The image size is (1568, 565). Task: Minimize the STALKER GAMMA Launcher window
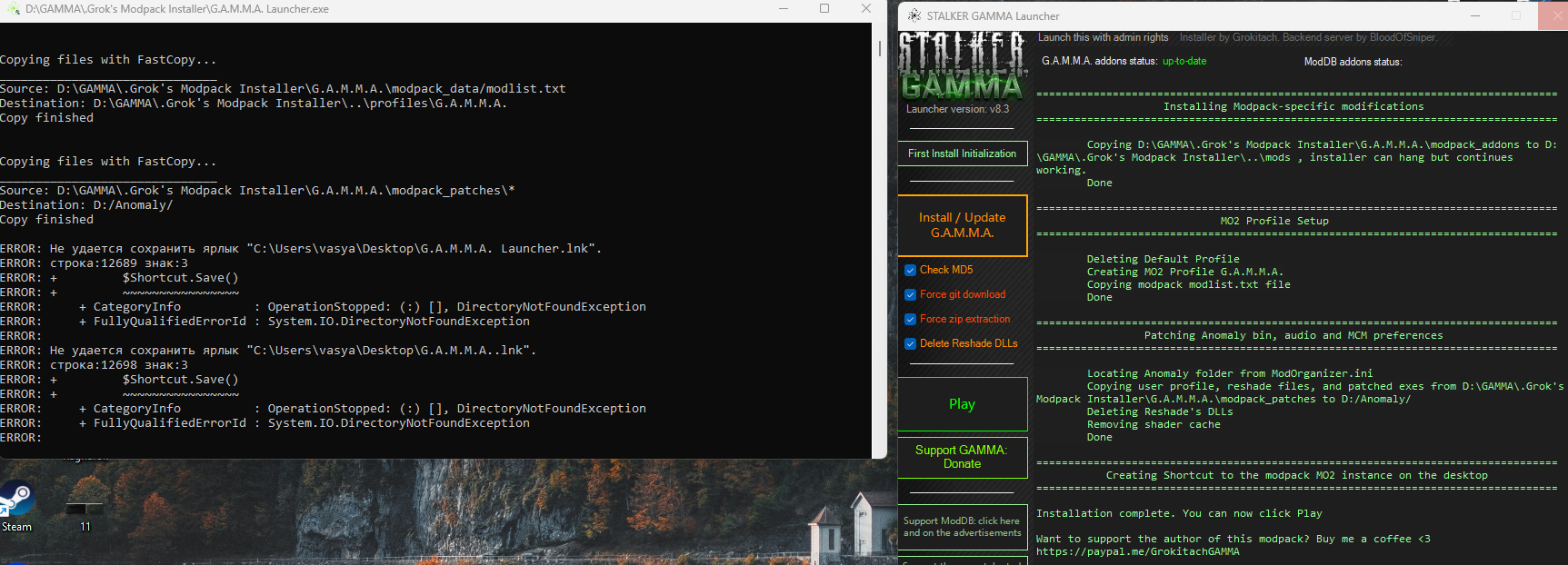click(x=1475, y=15)
